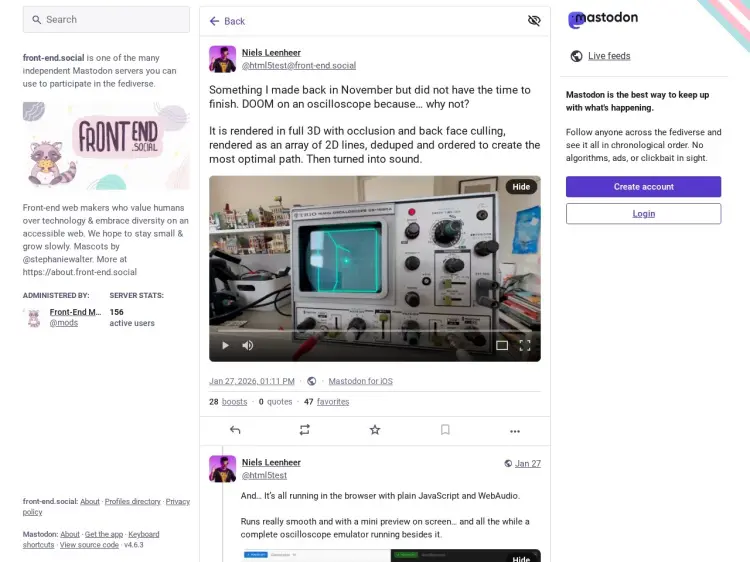Open Live feeds

[609, 56]
